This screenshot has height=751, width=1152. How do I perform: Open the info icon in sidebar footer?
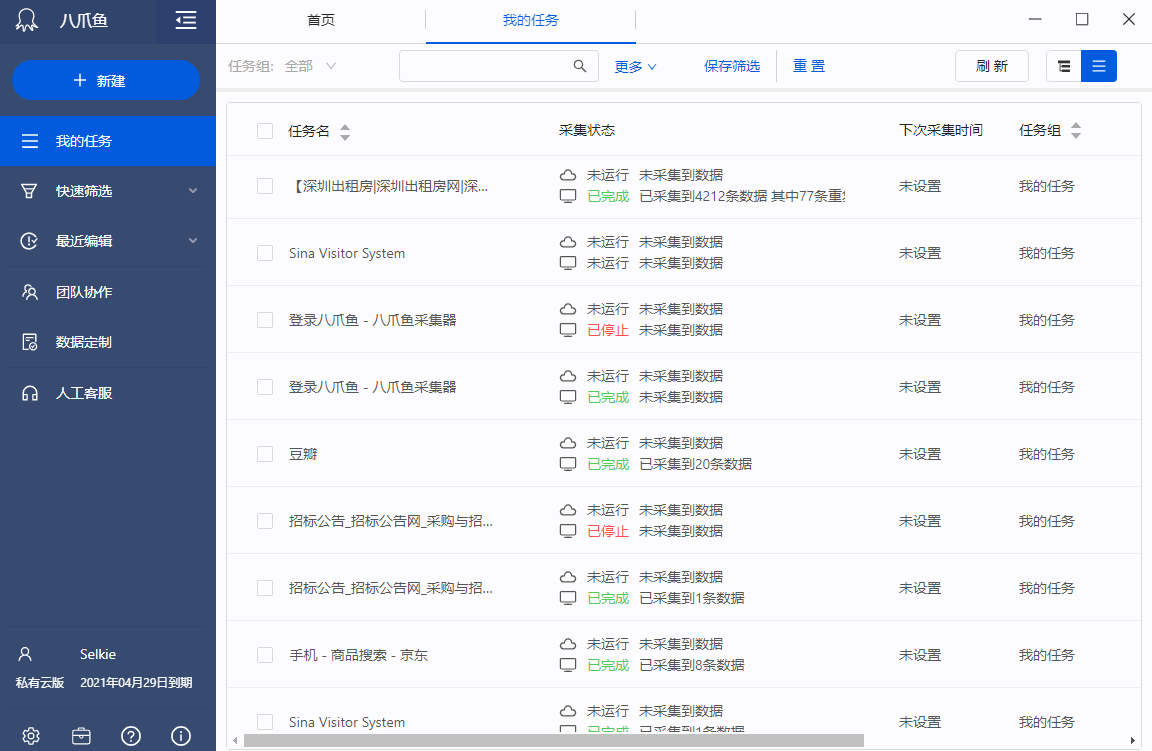click(x=181, y=736)
